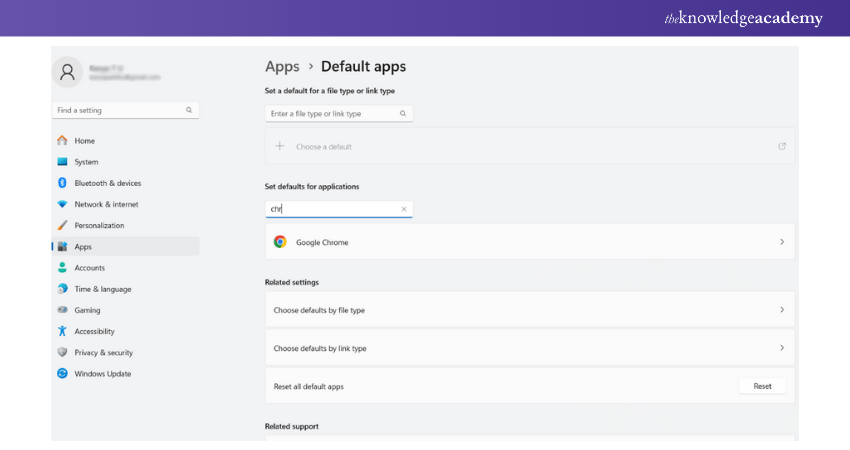Screen dimensions: 850x450
Task: Expand the Google Chrome entry chevron
Action: [781, 242]
